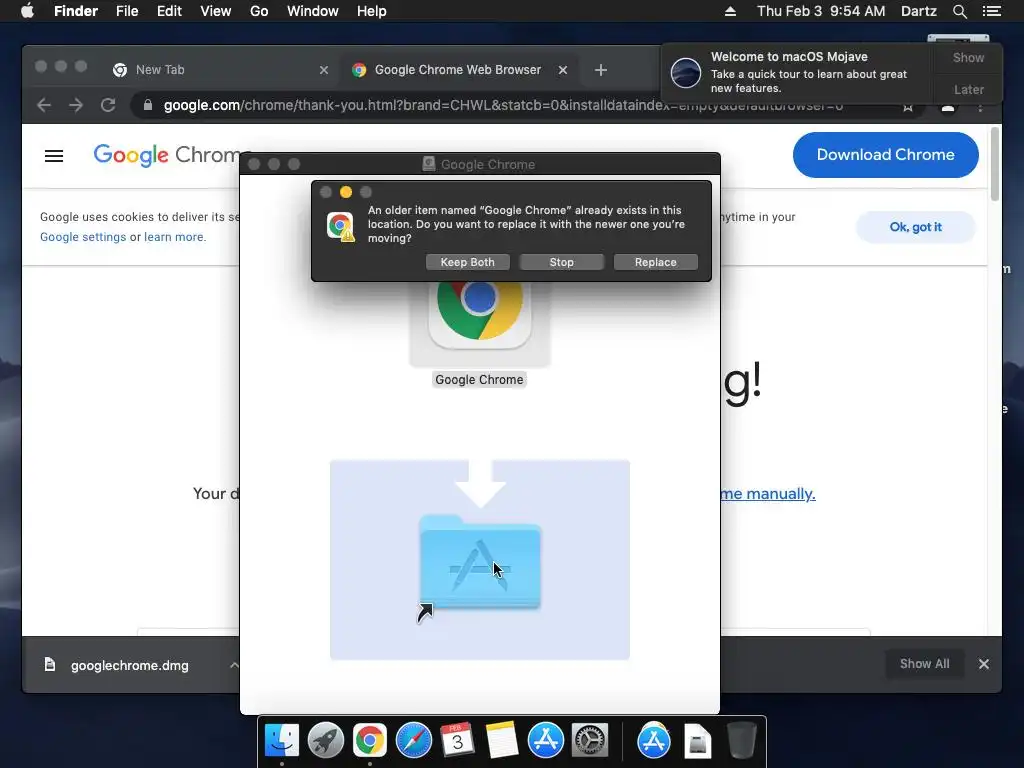This screenshot has width=1024, height=768.
Task: Close the New Tab tab
Action: pyautogui.click(x=324, y=70)
